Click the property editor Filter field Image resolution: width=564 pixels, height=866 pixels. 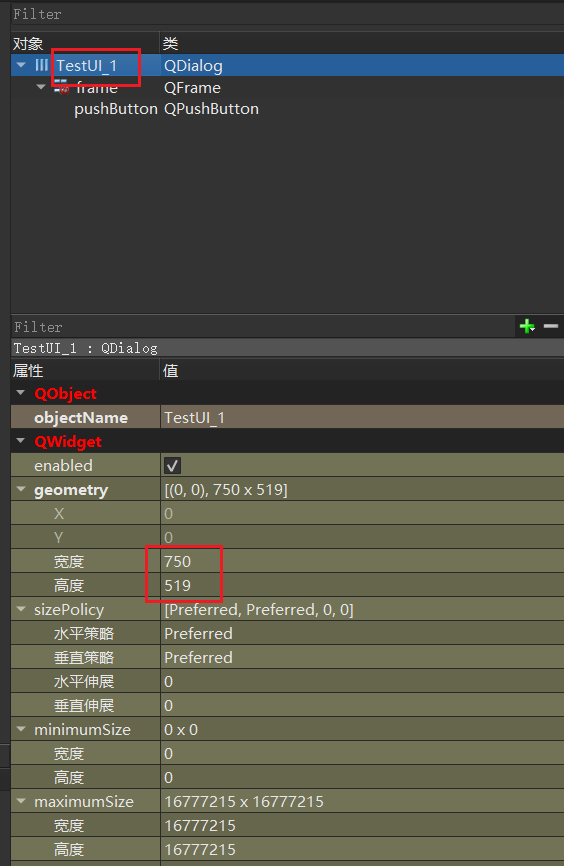[x=262, y=327]
